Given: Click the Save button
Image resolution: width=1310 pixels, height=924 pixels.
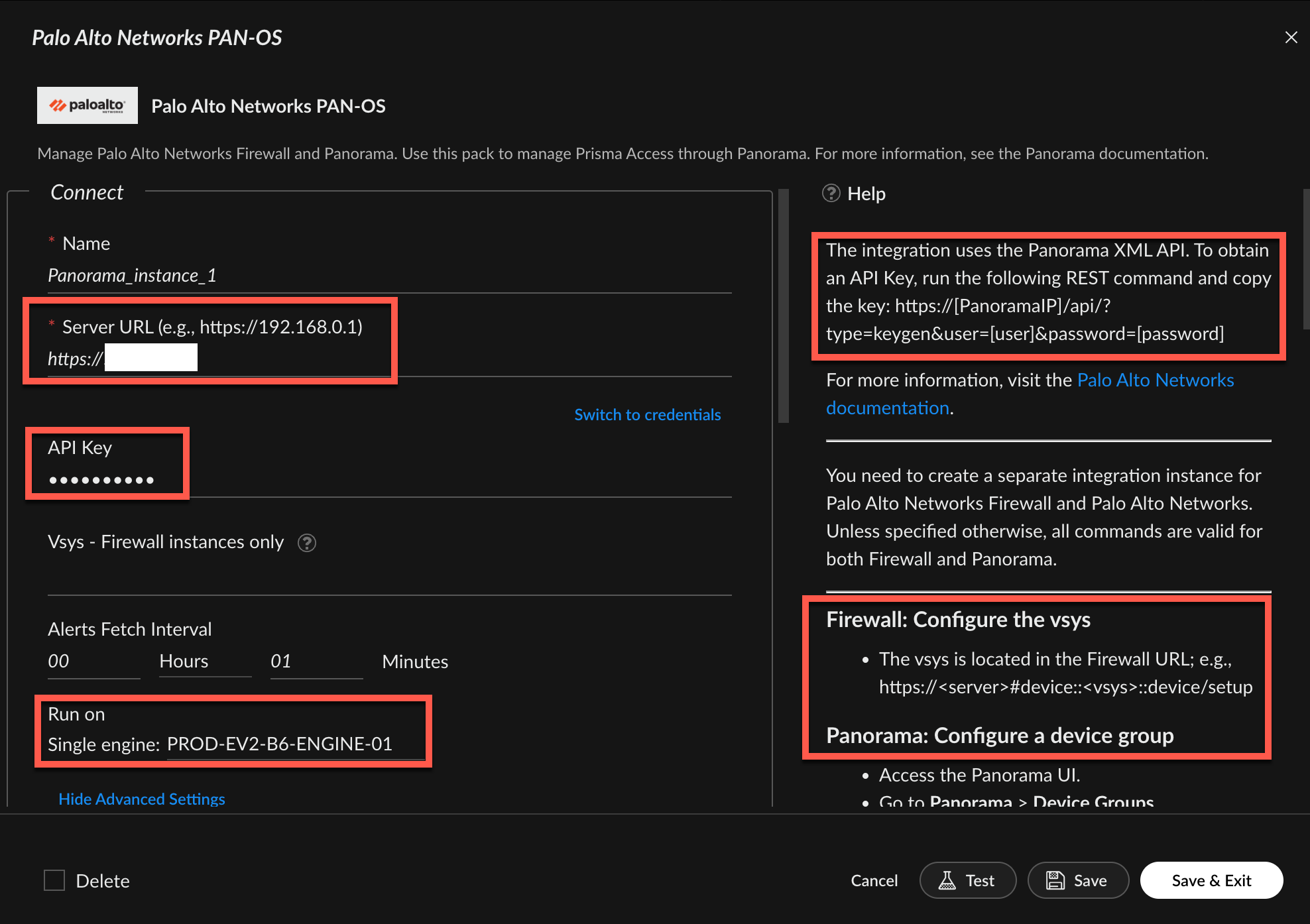Looking at the screenshot, I should (1077, 880).
